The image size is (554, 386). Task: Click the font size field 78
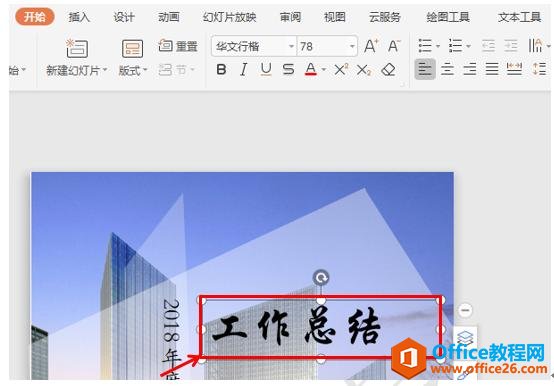click(x=323, y=46)
